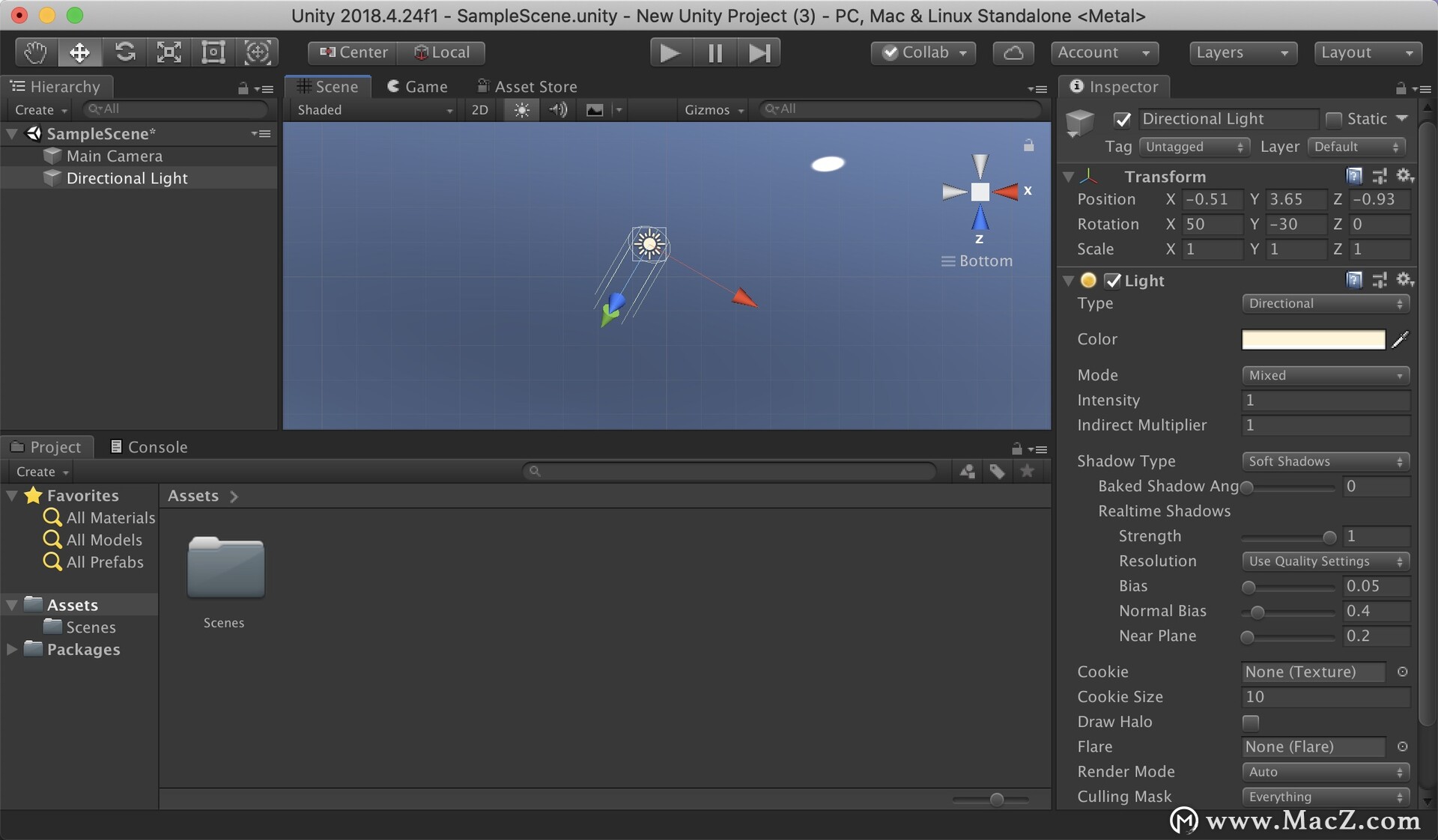Toggle the scene view gizmo lock
The width and height of the screenshot is (1438, 840).
[1029, 145]
